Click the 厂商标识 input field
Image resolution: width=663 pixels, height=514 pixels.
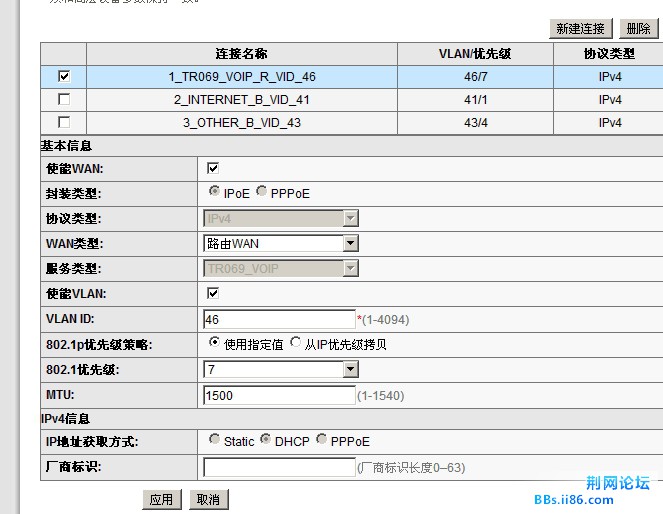point(279,467)
